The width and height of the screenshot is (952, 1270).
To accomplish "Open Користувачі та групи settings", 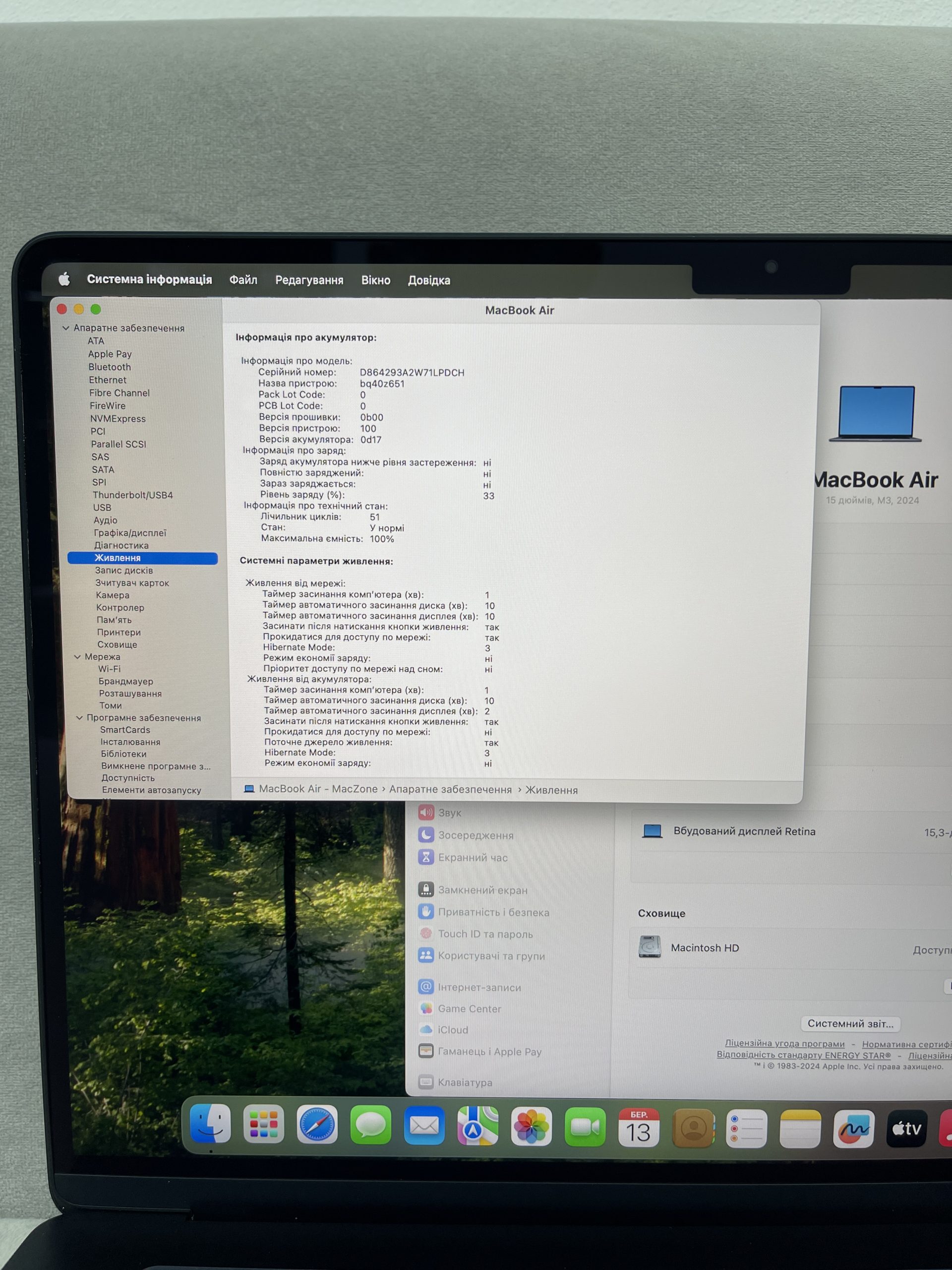I will click(x=482, y=955).
